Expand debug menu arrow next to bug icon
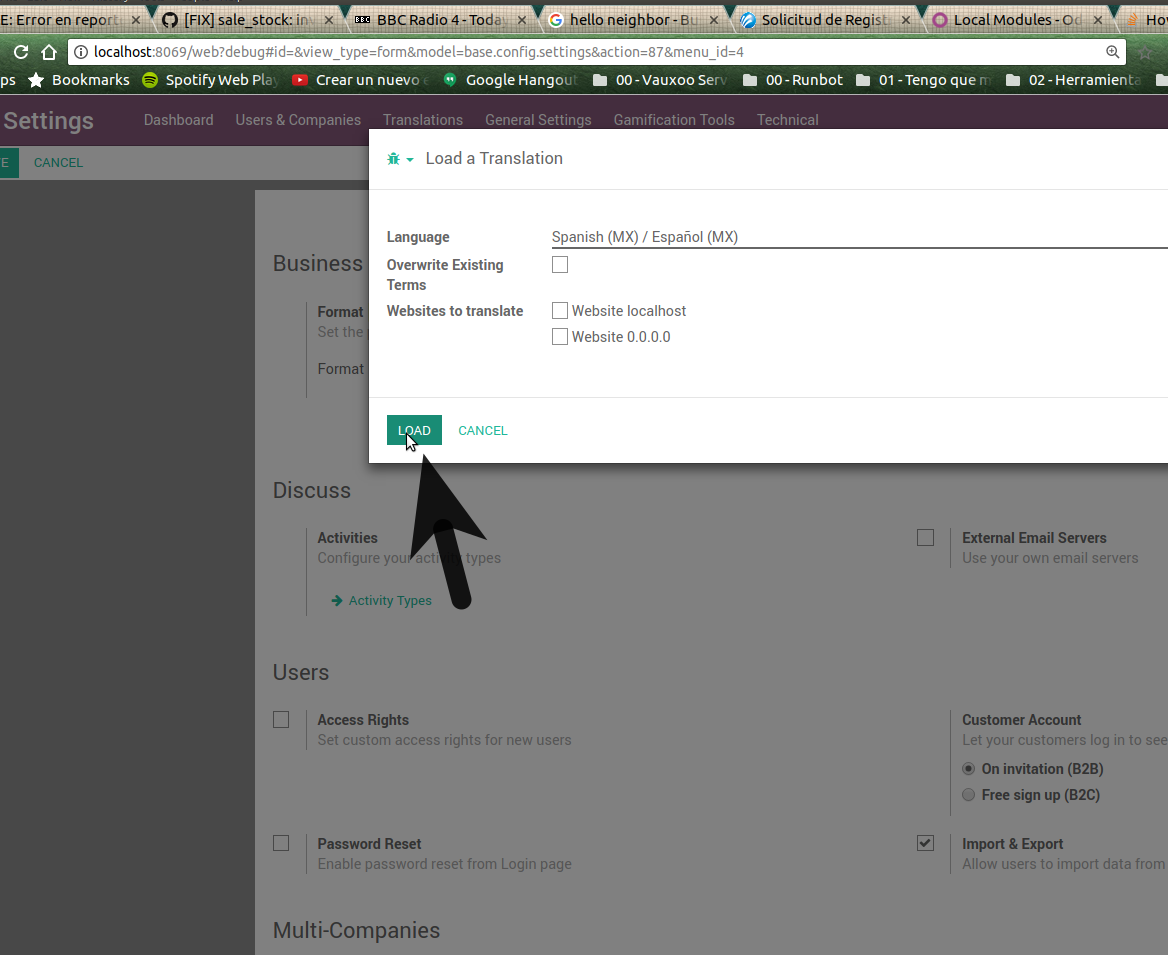Viewport: 1168px width, 955px height. pyautogui.click(x=410, y=159)
